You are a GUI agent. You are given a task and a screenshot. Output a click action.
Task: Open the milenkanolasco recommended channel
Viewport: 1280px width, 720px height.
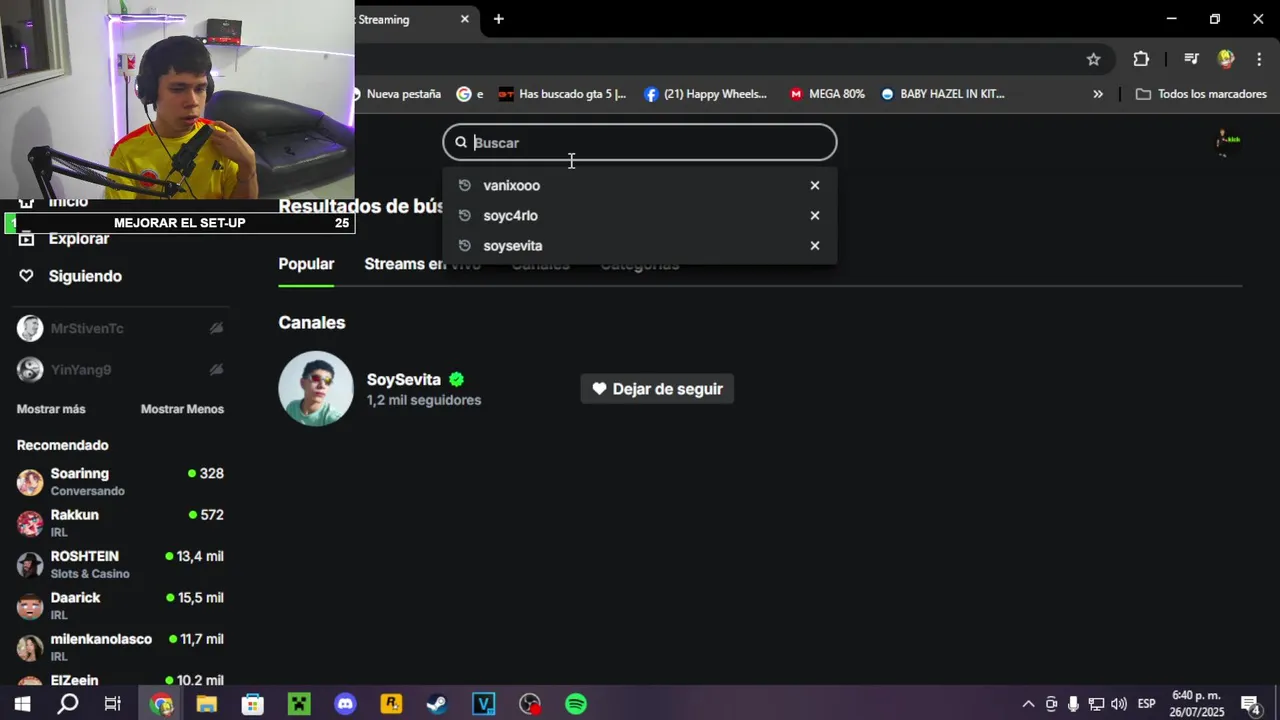click(x=120, y=647)
